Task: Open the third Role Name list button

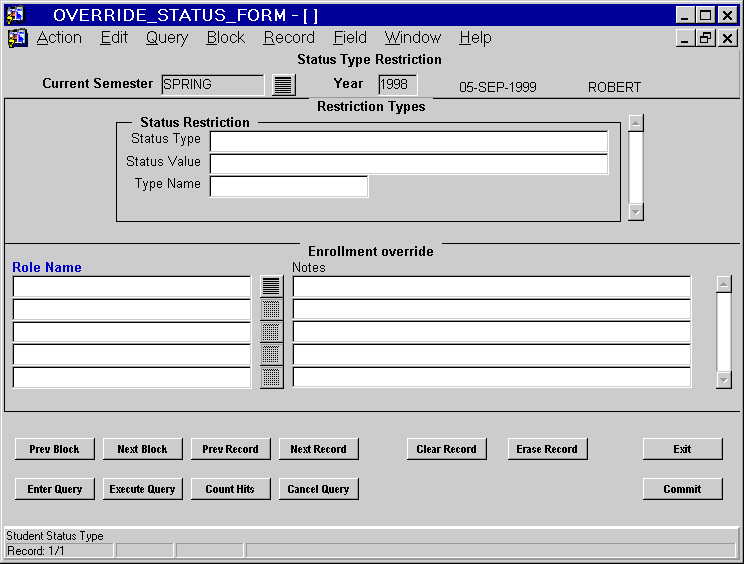Action: [x=271, y=332]
